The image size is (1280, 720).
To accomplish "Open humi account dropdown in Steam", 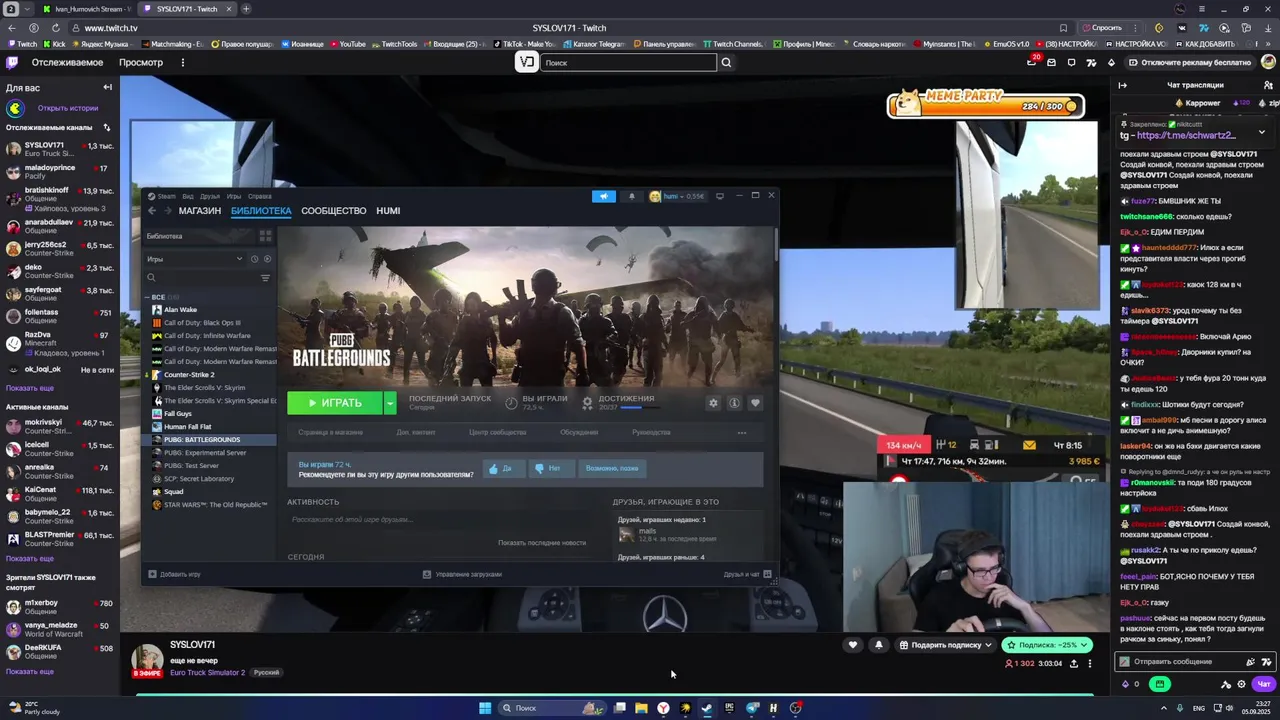I will 678,196.
